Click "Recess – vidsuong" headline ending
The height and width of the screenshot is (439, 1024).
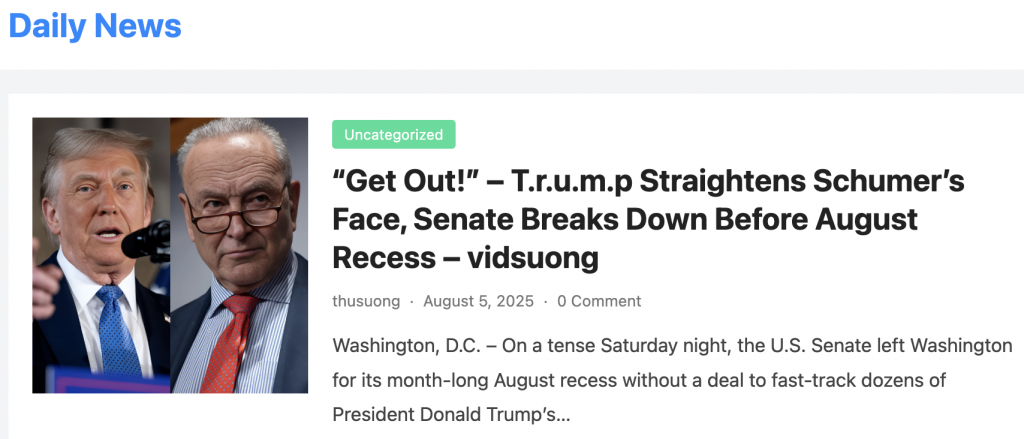click(465, 257)
